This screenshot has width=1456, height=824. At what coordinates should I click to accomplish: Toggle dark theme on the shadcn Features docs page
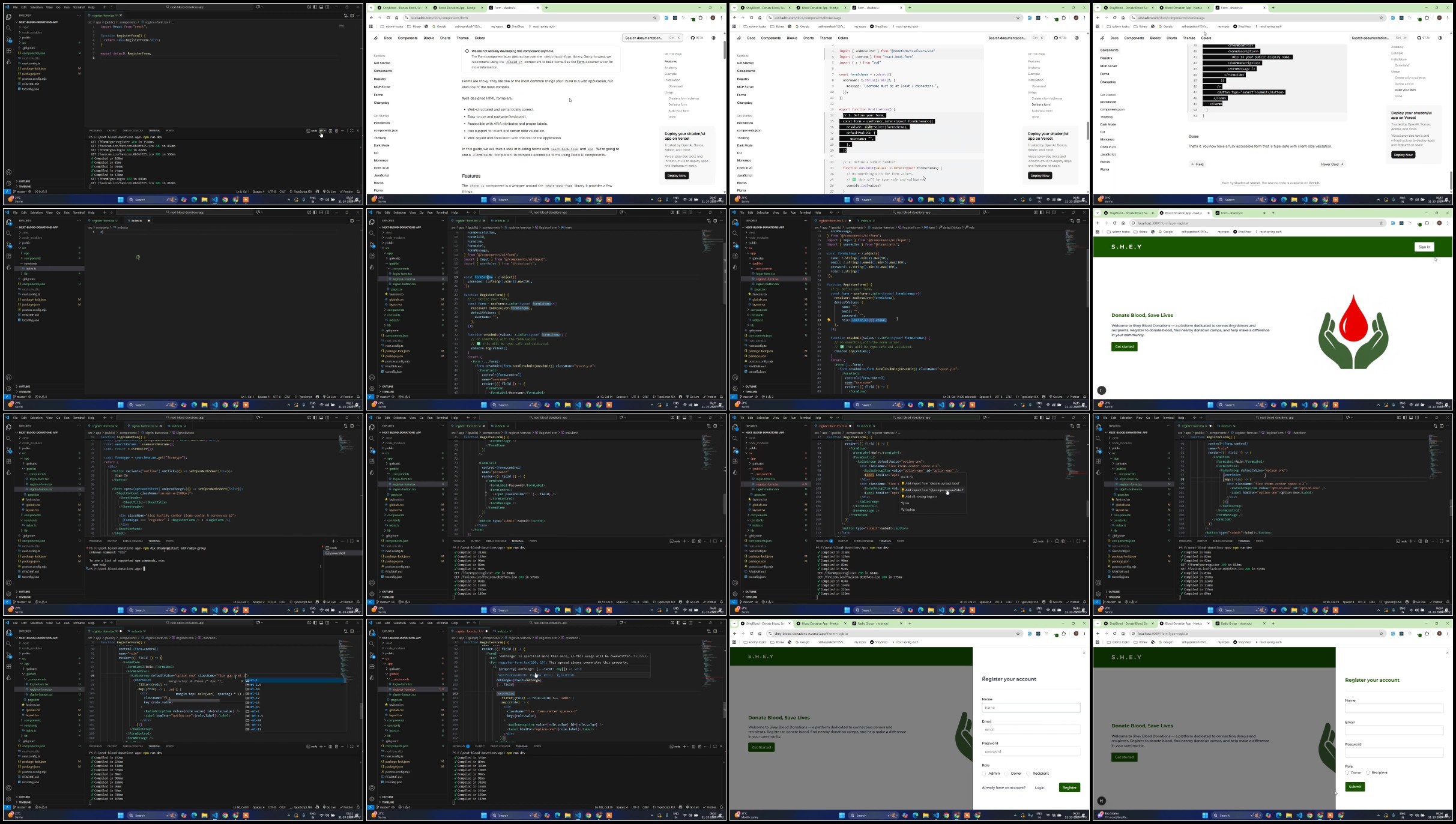[713, 38]
